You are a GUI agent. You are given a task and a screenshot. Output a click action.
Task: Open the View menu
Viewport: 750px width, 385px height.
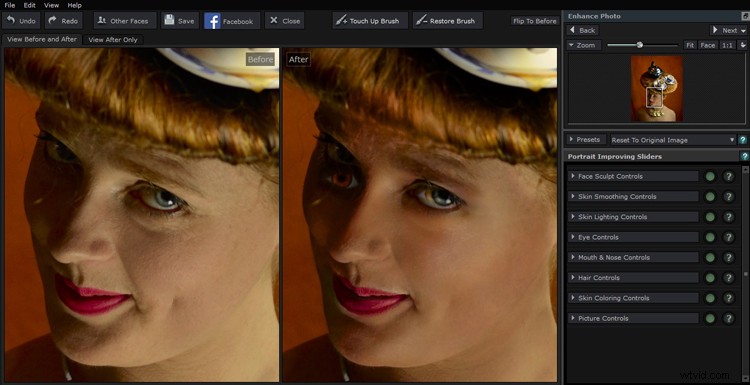click(52, 5)
